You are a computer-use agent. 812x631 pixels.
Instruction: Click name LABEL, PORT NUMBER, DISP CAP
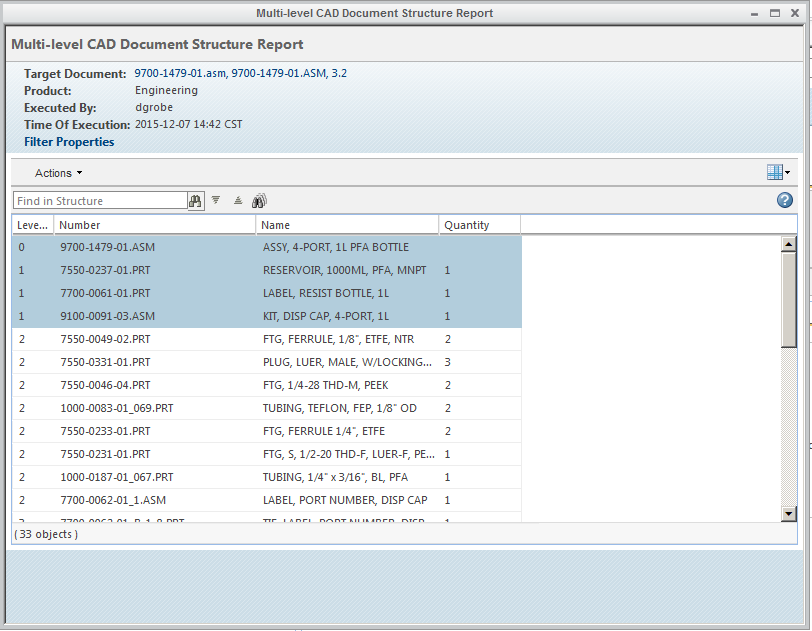point(345,500)
